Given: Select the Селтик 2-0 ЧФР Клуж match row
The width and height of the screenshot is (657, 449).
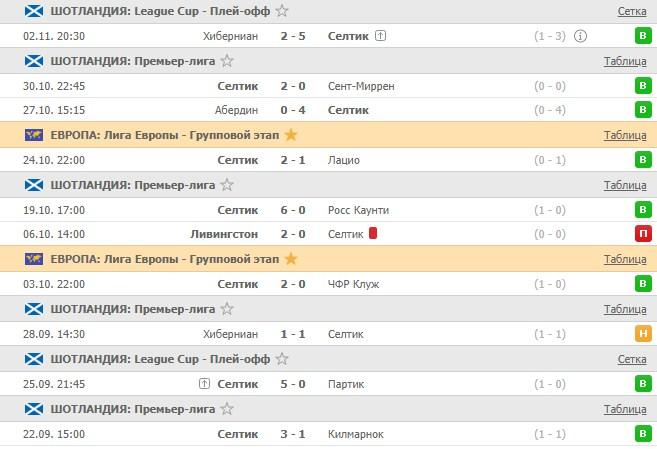Looking at the screenshot, I should tap(300, 284).
